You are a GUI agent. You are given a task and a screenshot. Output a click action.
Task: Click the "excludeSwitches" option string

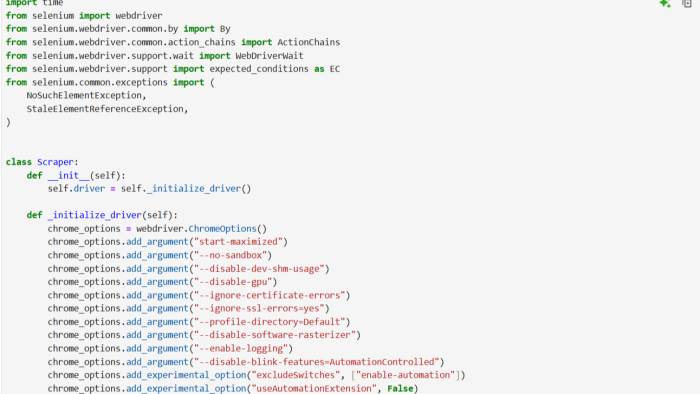tap(296, 375)
